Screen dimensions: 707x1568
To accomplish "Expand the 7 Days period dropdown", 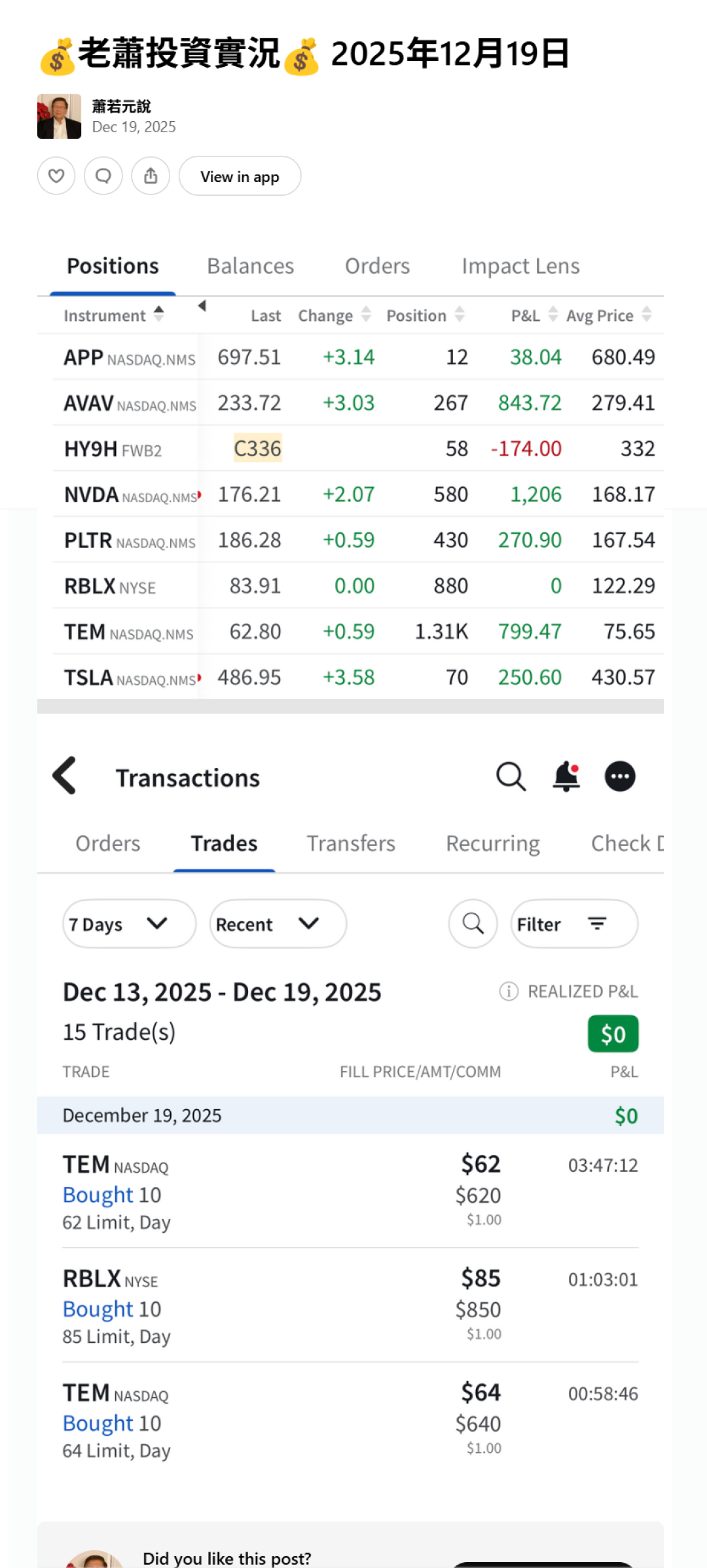I will click(129, 924).
